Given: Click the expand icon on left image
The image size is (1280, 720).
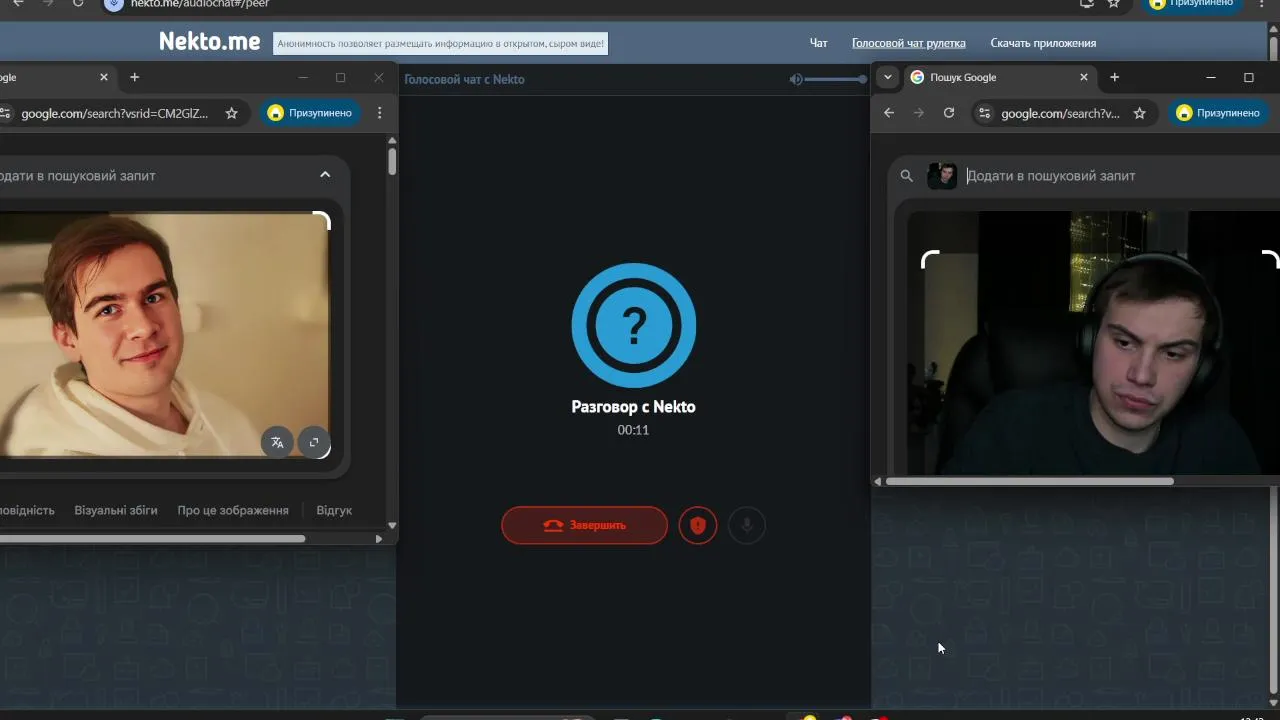Looking at the screenshot, I should click(x=314, y=442).
